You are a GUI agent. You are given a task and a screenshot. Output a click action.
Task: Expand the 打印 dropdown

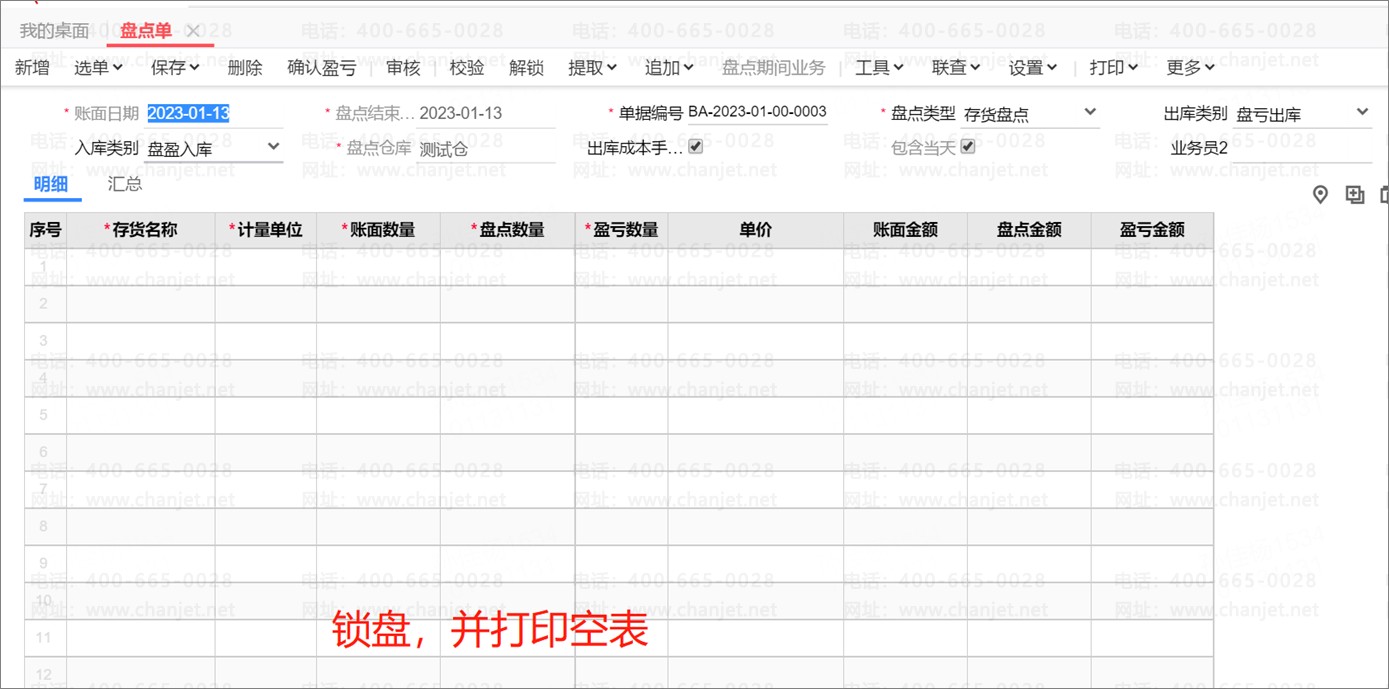point(1114,68)
